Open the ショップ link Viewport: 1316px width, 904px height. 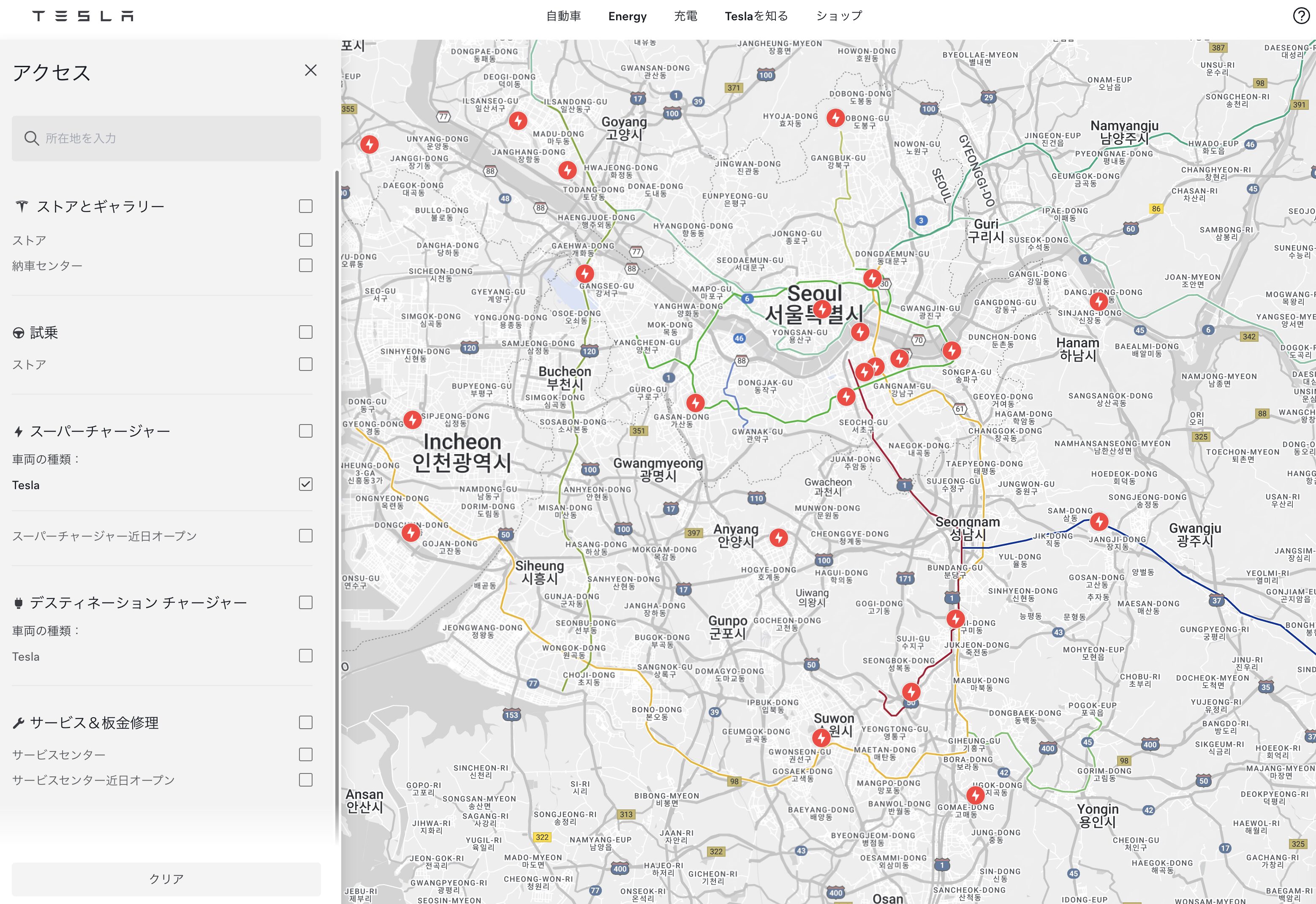pyautogui.click(x=839, y=16)
